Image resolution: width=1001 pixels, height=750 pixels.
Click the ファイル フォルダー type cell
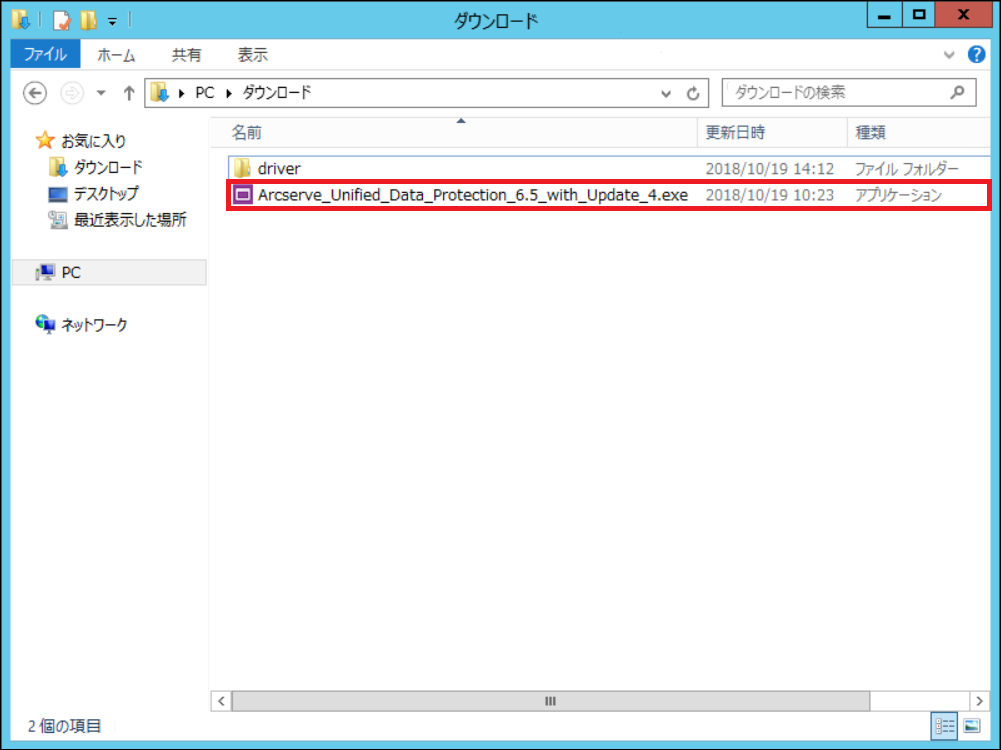(907, 169)
